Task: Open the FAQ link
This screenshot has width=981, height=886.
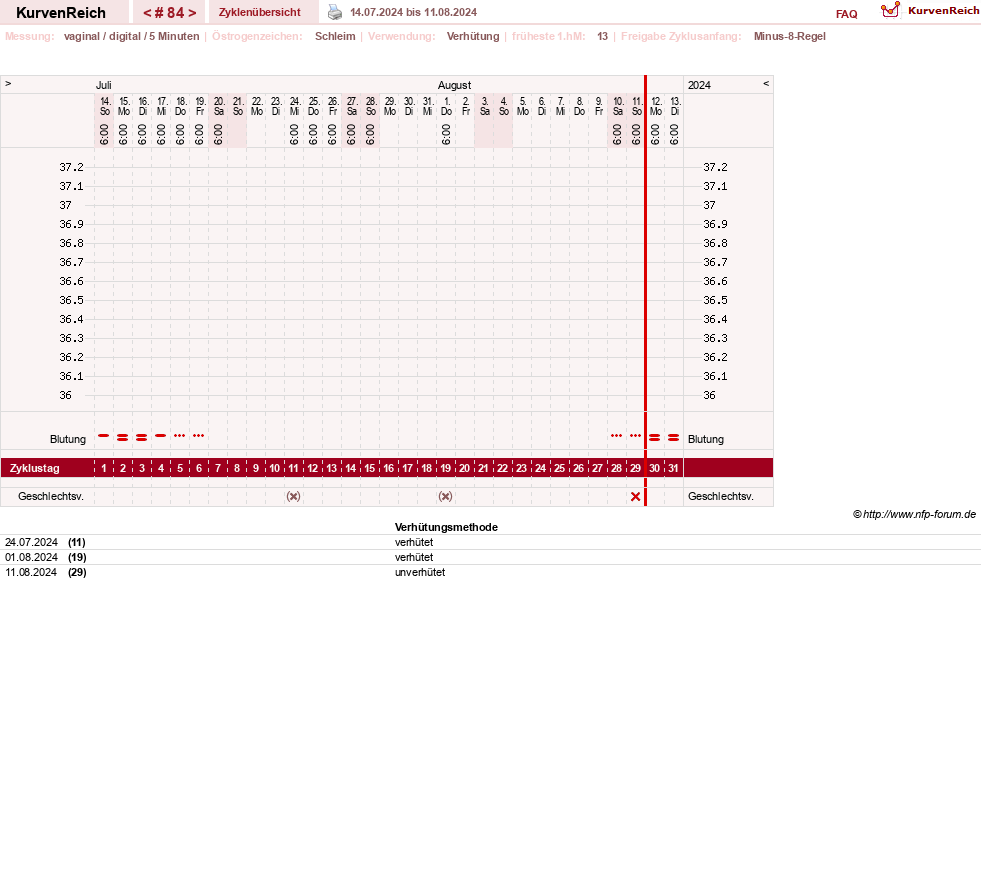Action: pyautogui.click(x=846, y=14)
